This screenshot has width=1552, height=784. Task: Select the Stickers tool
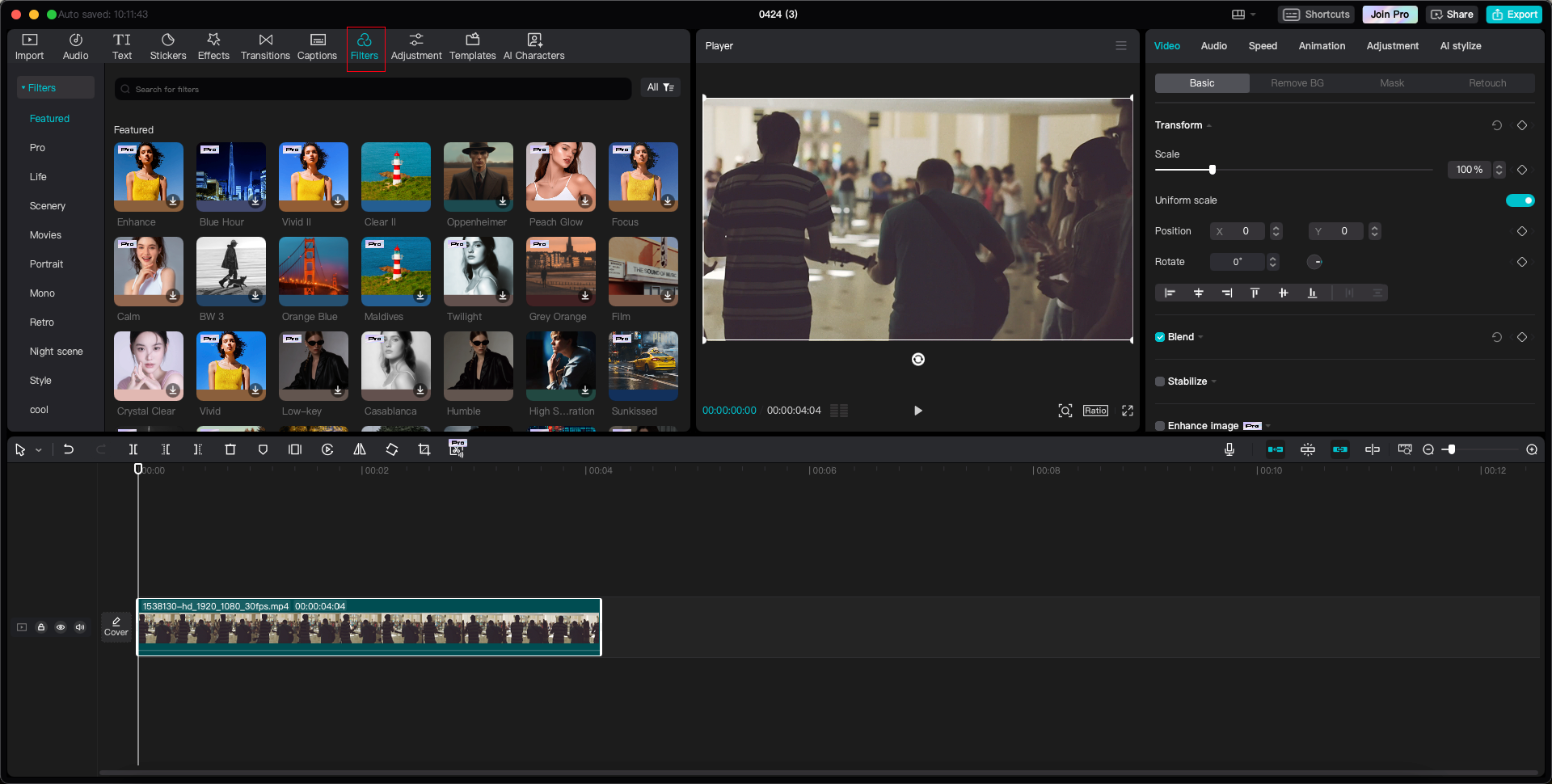pyautogui.click(x=168, y=46)
